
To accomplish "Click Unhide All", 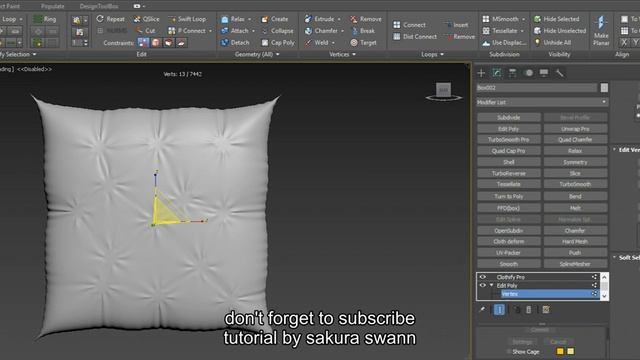I will (553, 42).
